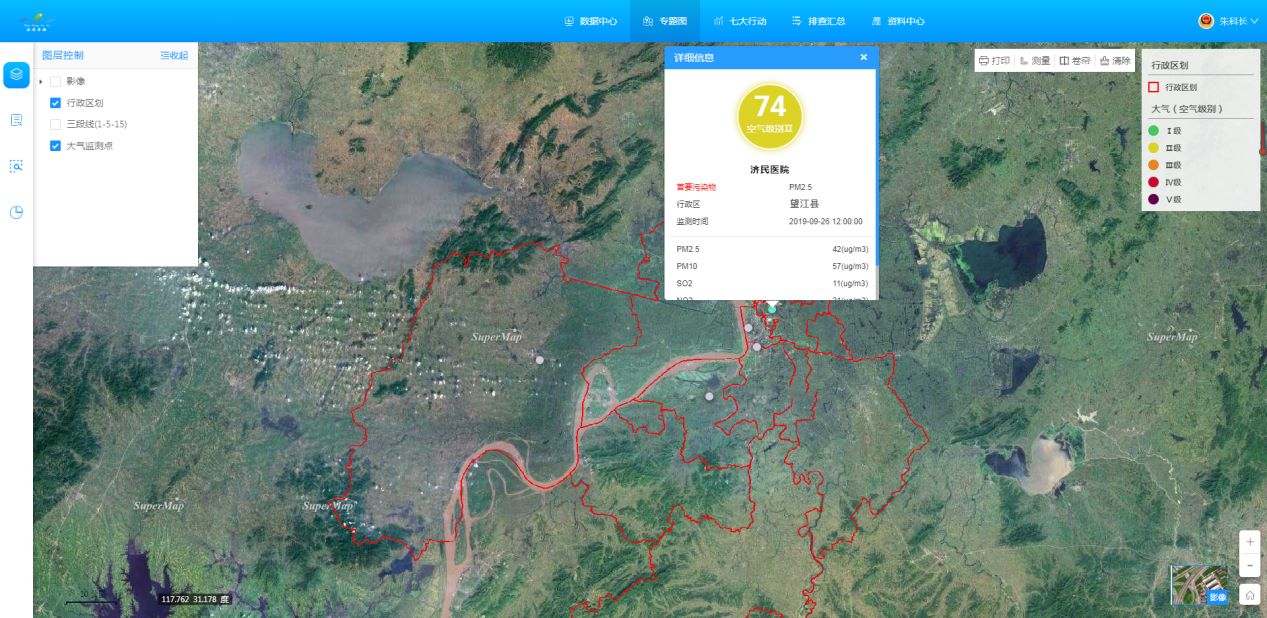The height and width of the screenshot is (618, 1267).
Task: Reset map to home extent
Action: [1250, 595]
